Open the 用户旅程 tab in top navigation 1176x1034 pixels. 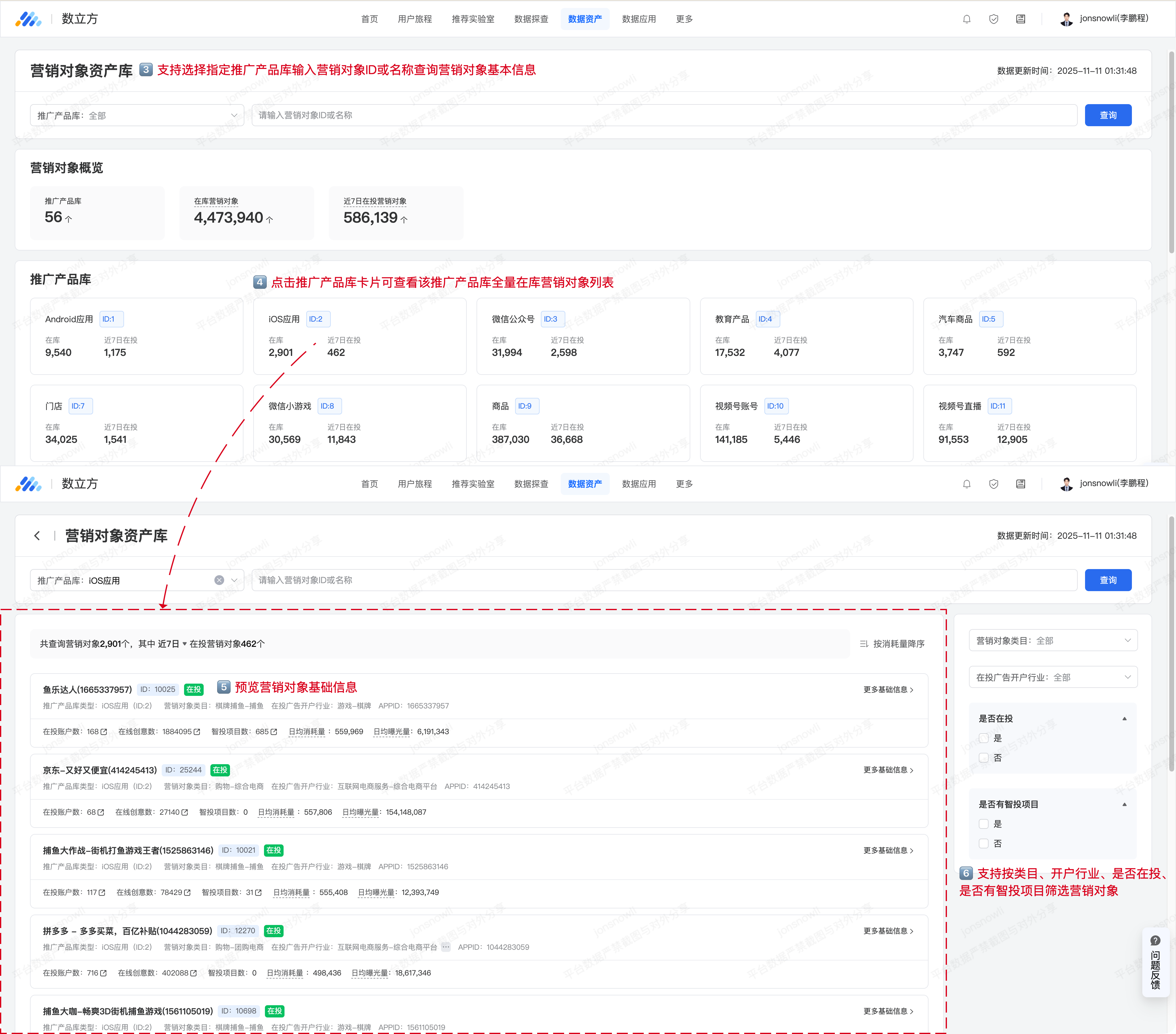(414, 19)
